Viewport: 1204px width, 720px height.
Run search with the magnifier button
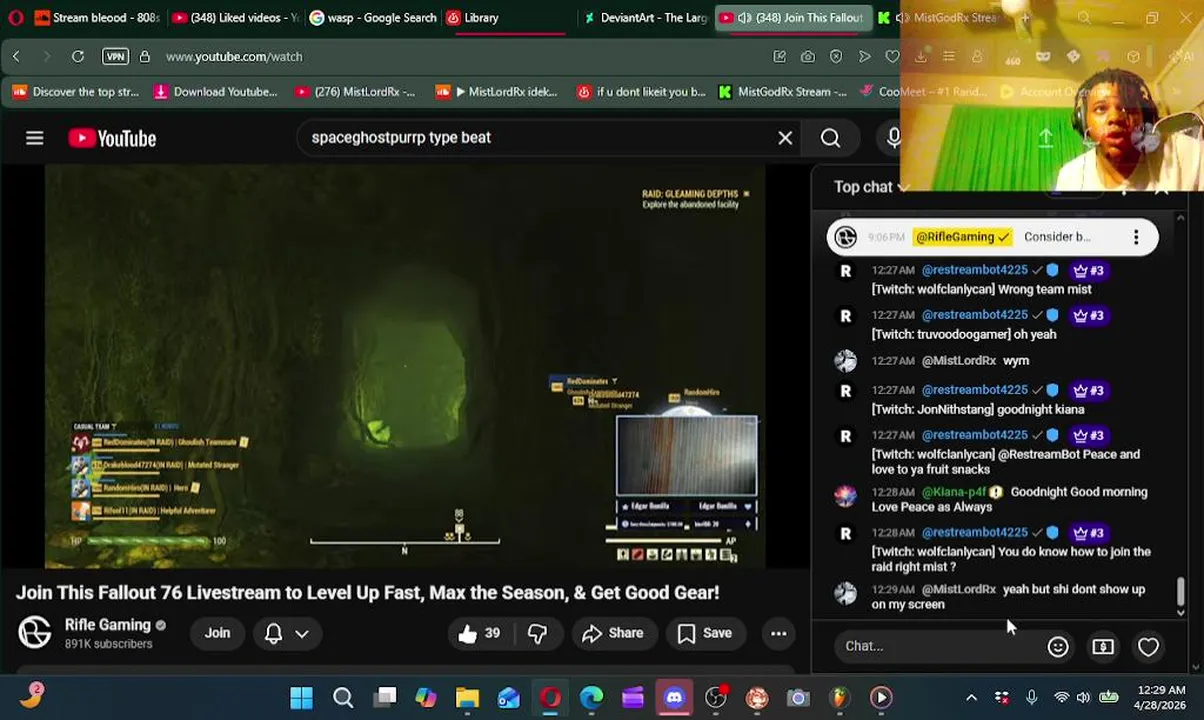pos(831,138)
